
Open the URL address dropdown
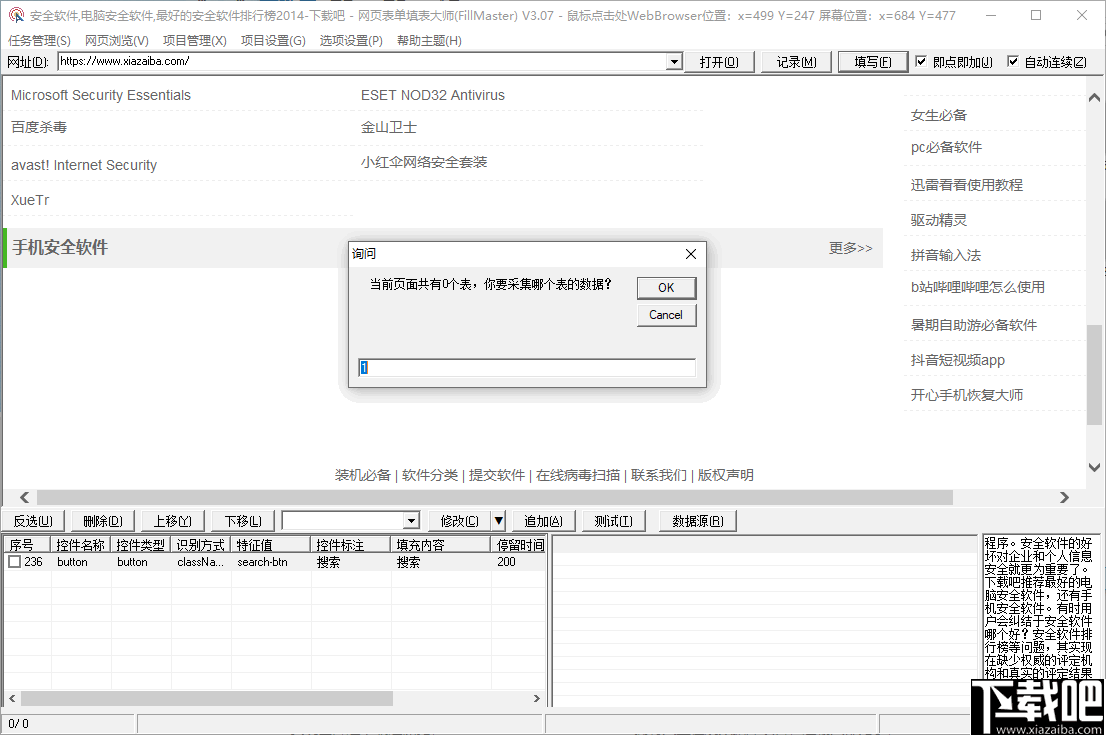pyautogui.click(x=673, y=61)
